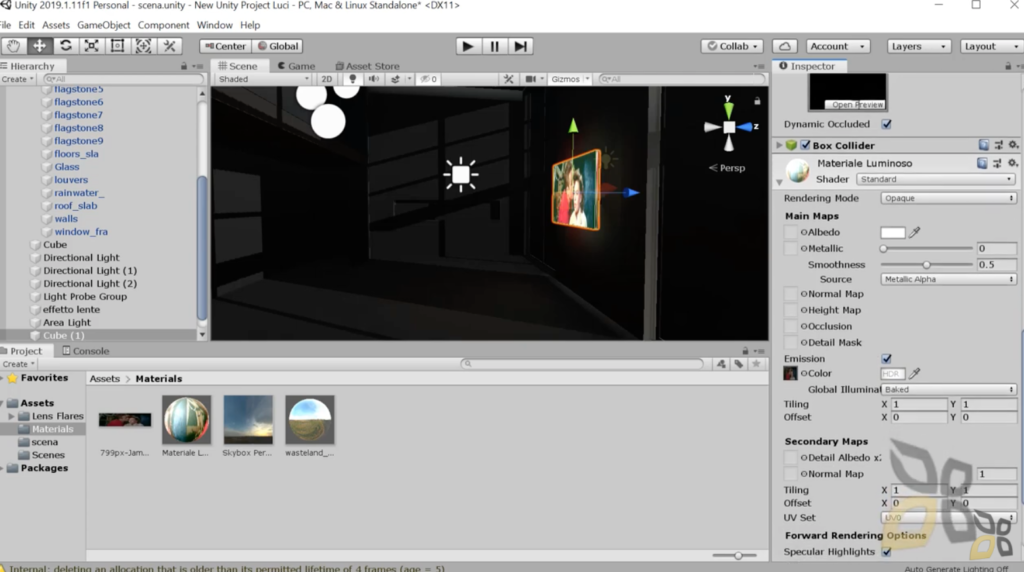Switch to the Game tab
This screenshot has width=1024, height=572.
click(x=296, y=66)
